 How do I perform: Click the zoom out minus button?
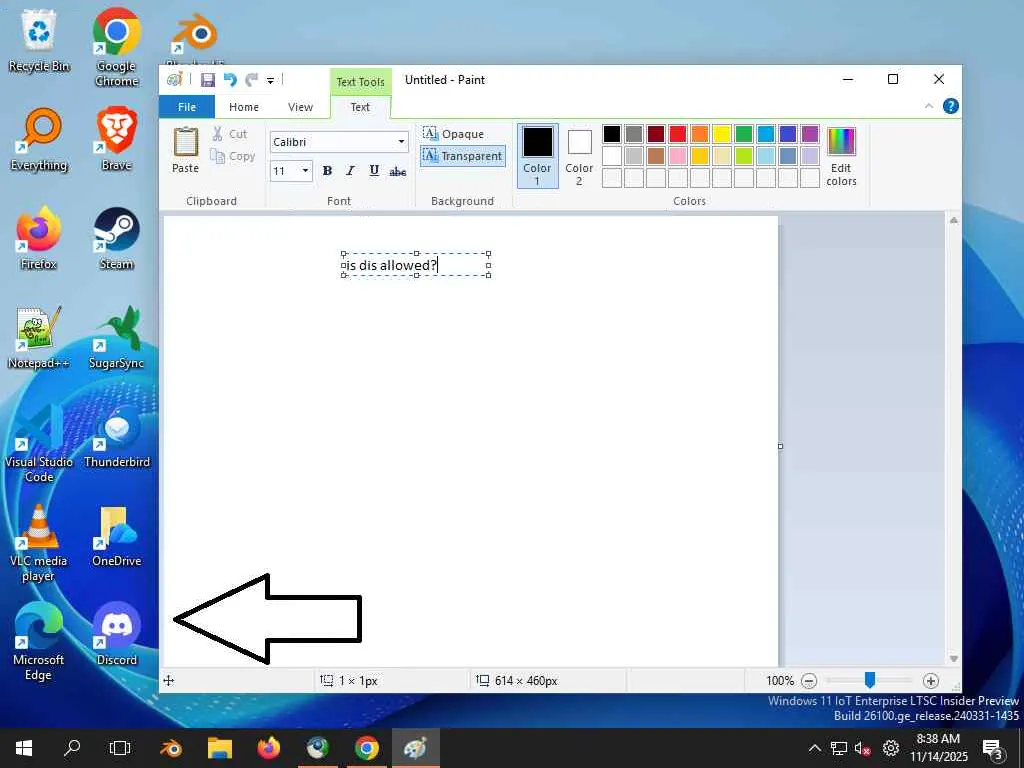(x=808, y=681)
